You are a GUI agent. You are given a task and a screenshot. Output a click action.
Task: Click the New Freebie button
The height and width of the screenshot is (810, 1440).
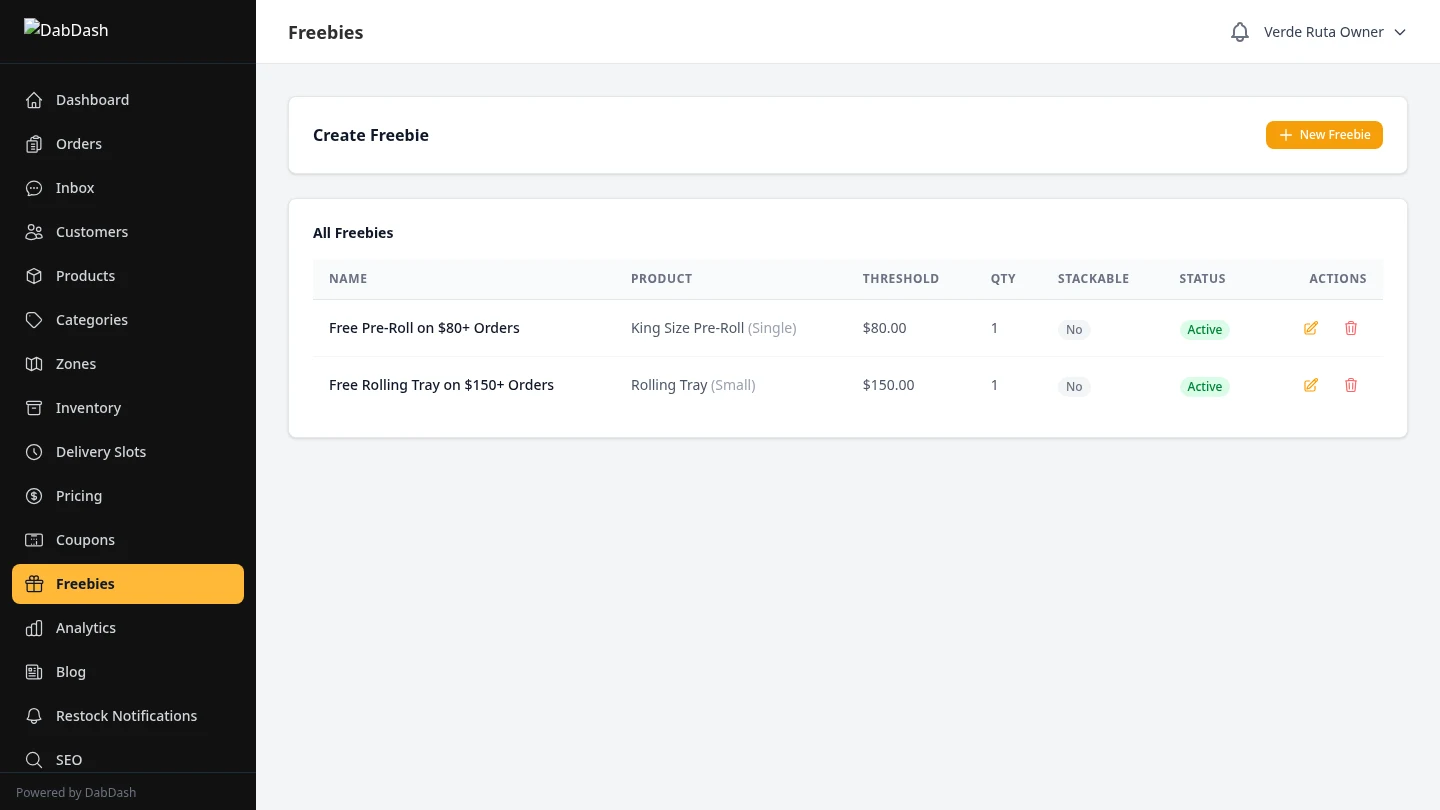(x=1324, y=134)
